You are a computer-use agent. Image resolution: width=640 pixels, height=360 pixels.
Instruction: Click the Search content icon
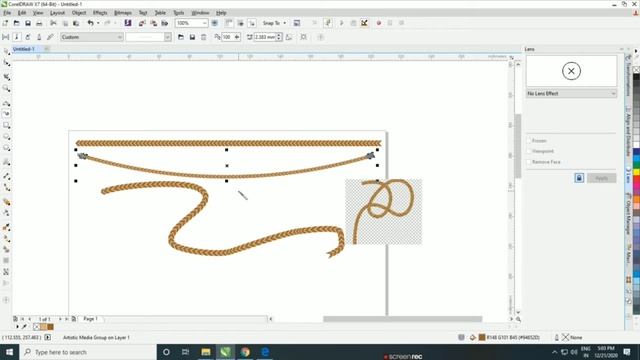coord(128,23)
